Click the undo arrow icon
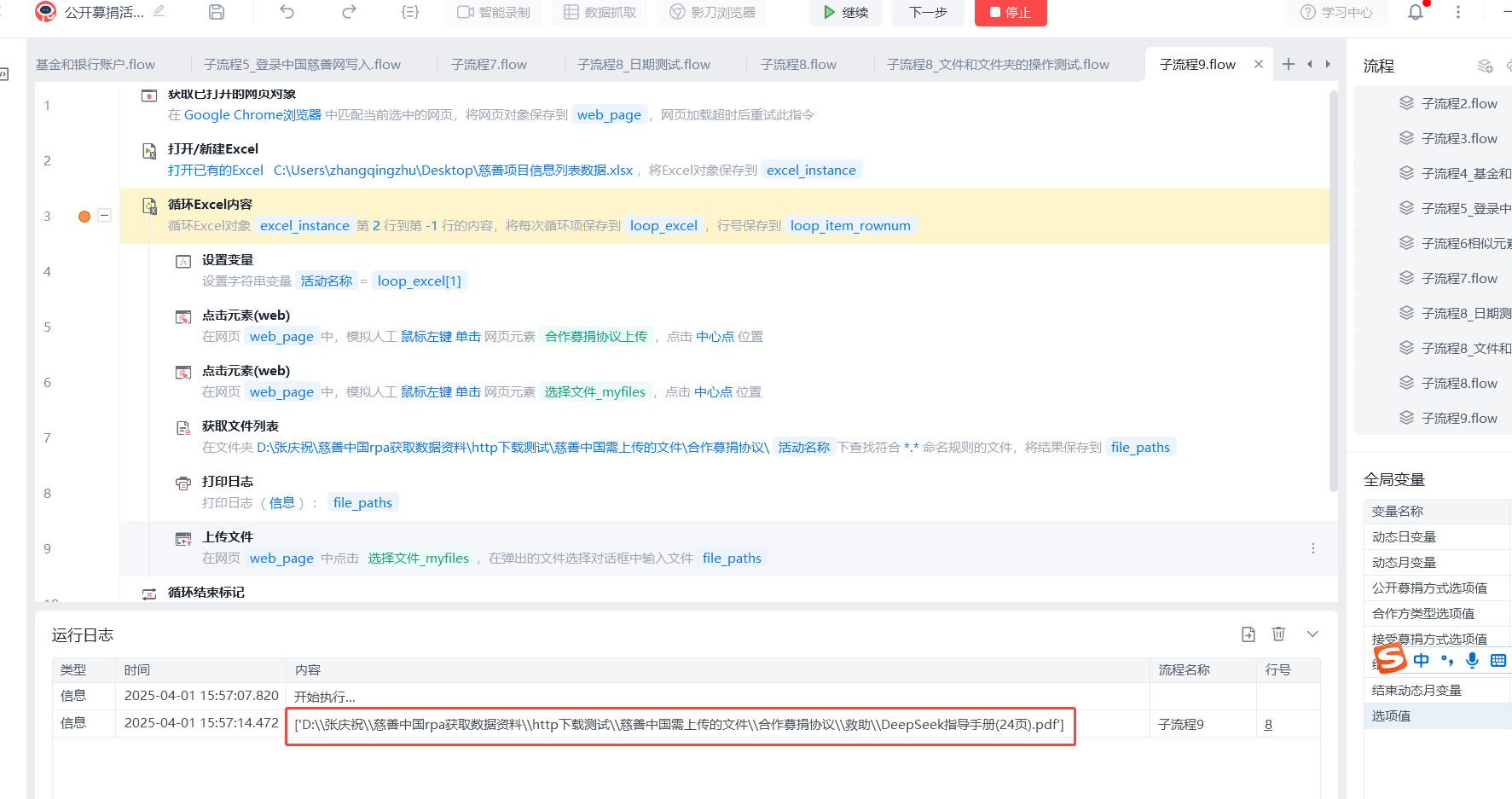Viewport: 1512px width, 799px height. (287, 12)
